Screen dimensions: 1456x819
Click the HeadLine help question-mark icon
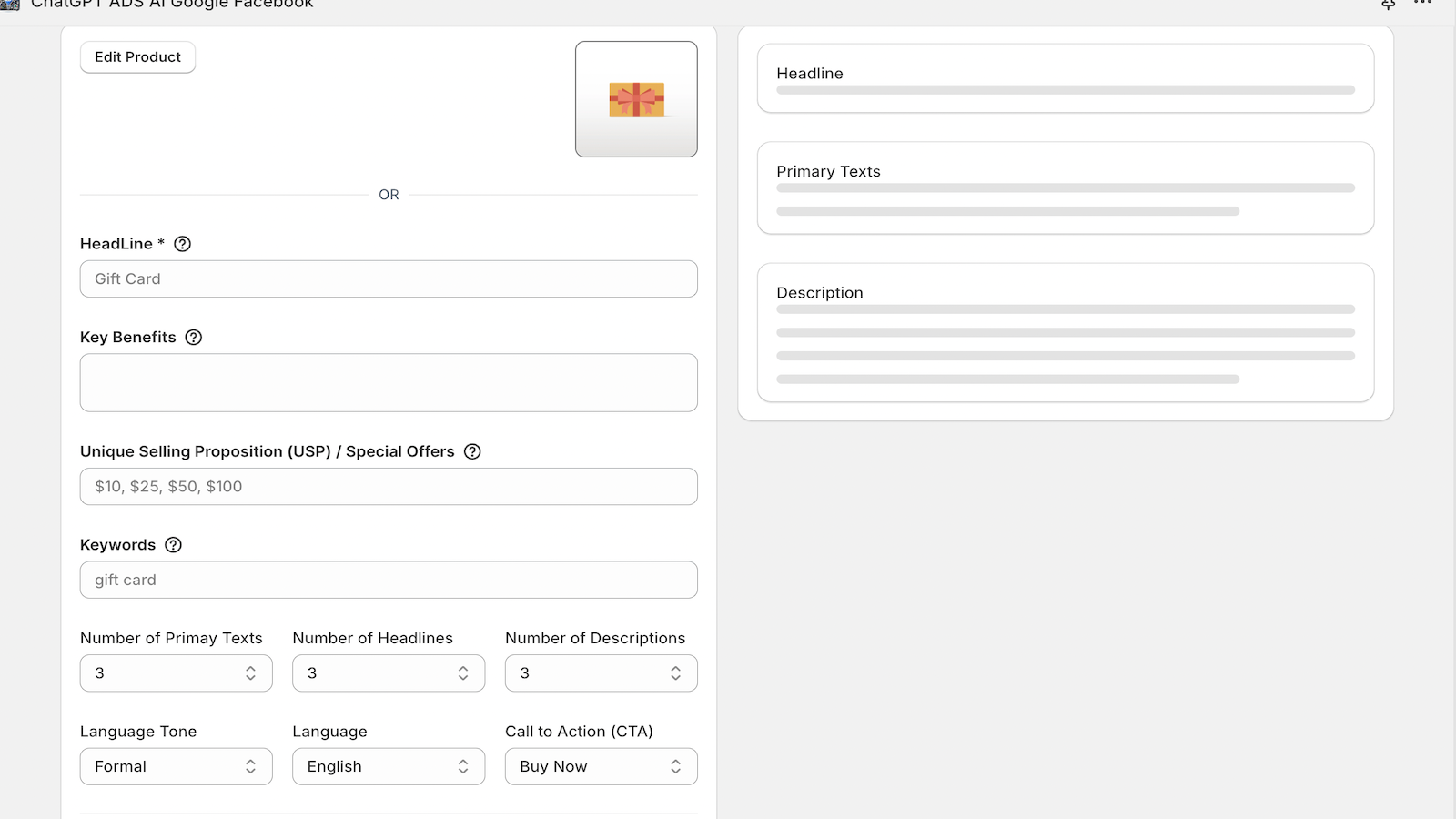pos(182,244)
